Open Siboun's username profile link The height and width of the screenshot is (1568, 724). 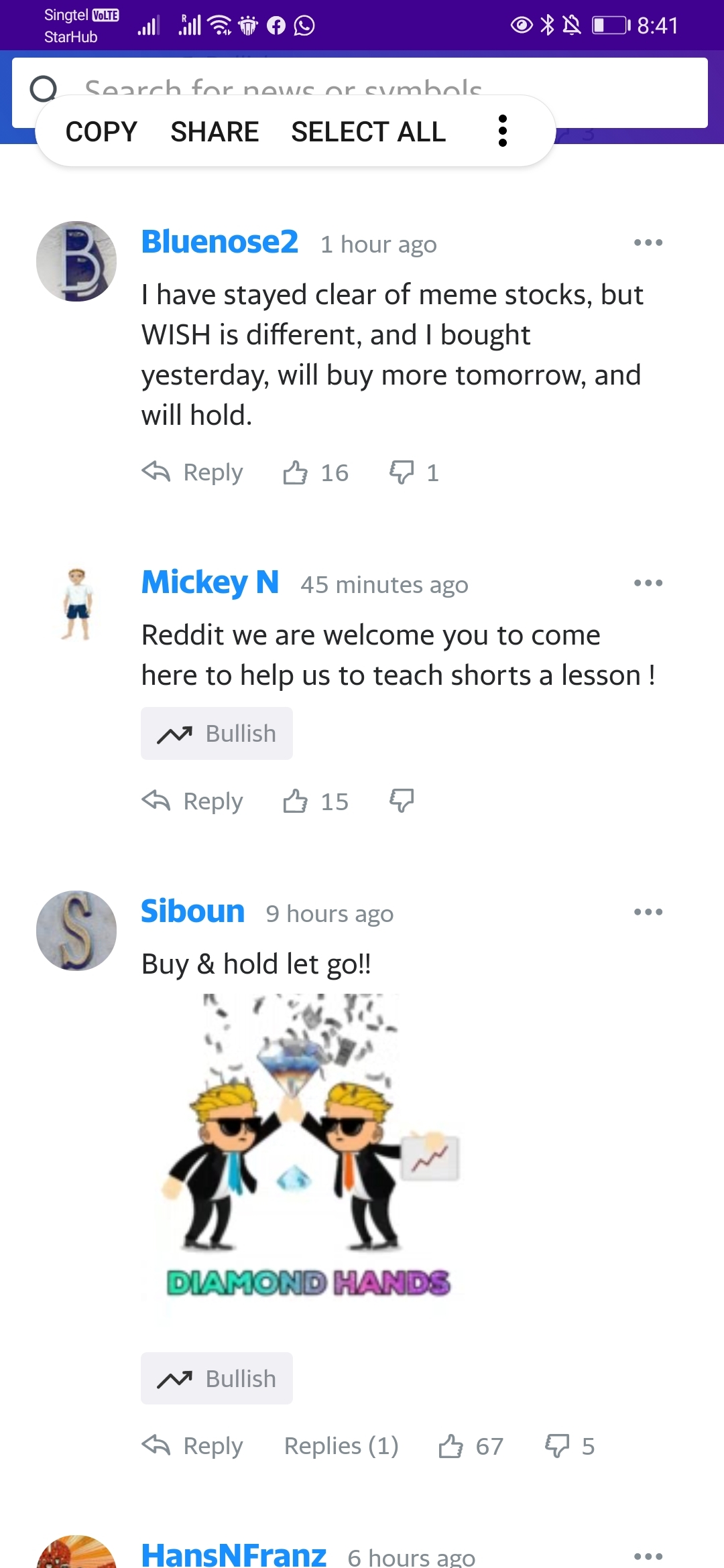192,911
